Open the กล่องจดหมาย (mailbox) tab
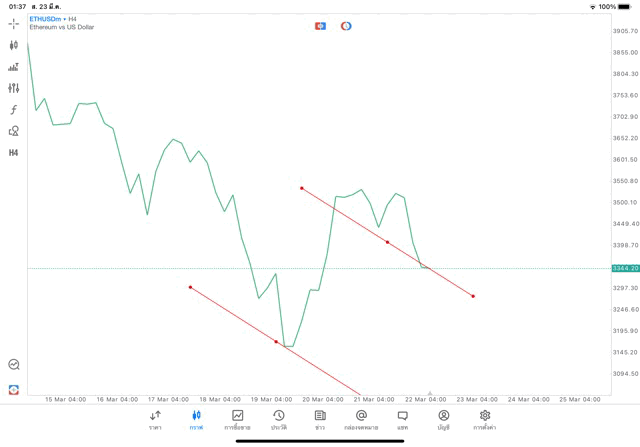 click(361, 420)
